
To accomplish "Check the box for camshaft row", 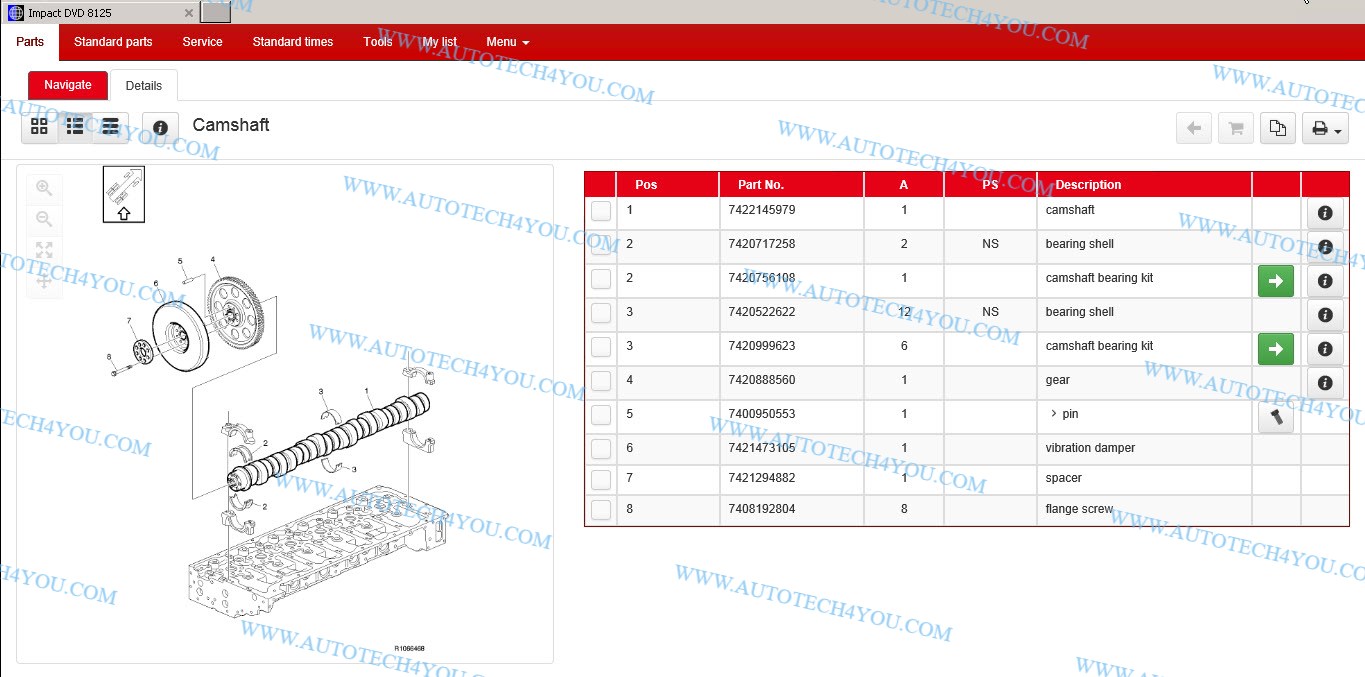I will 601,211.
